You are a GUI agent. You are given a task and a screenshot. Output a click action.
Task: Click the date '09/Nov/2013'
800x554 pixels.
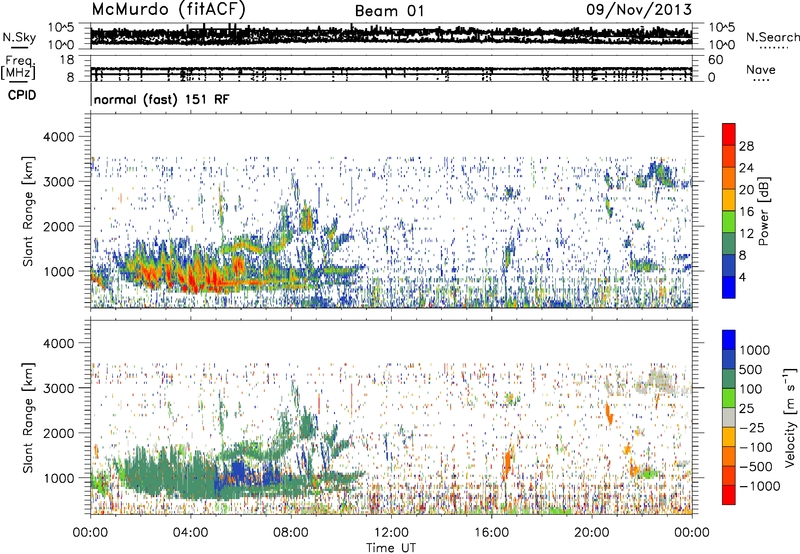pos(639,9)
